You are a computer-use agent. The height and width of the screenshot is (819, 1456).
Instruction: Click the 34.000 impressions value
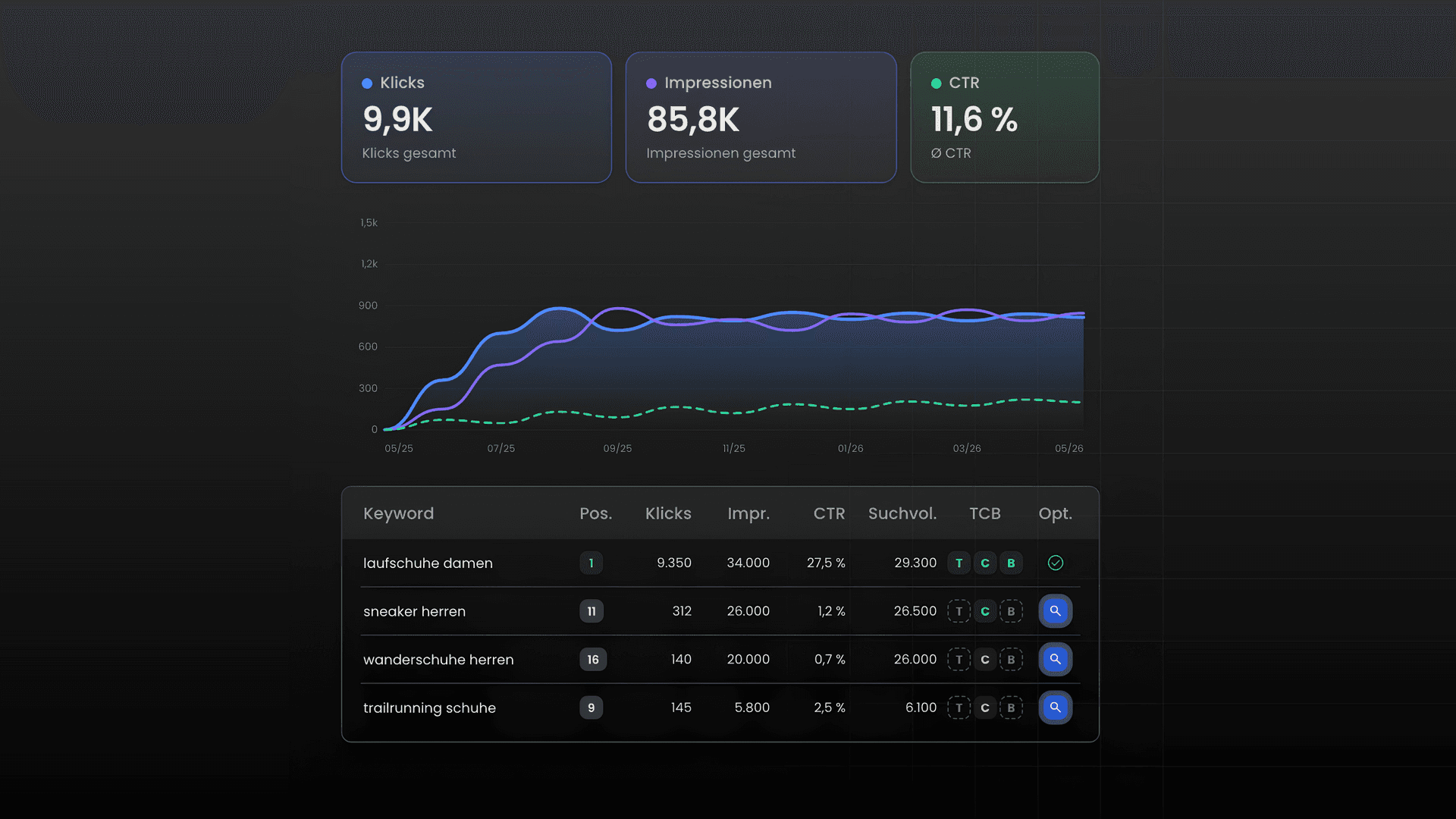[748, 563]
